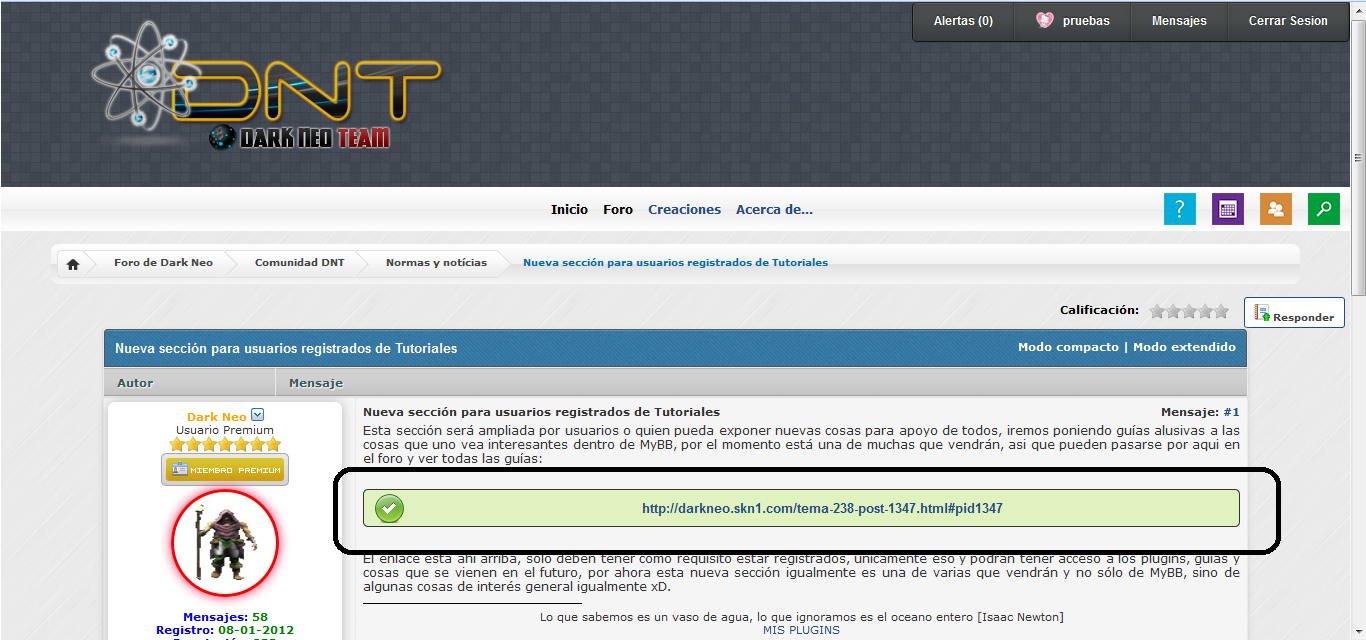Open the Foro navigation item
The width and height of the screenshot is (1366, 640).
coord(617,210)
